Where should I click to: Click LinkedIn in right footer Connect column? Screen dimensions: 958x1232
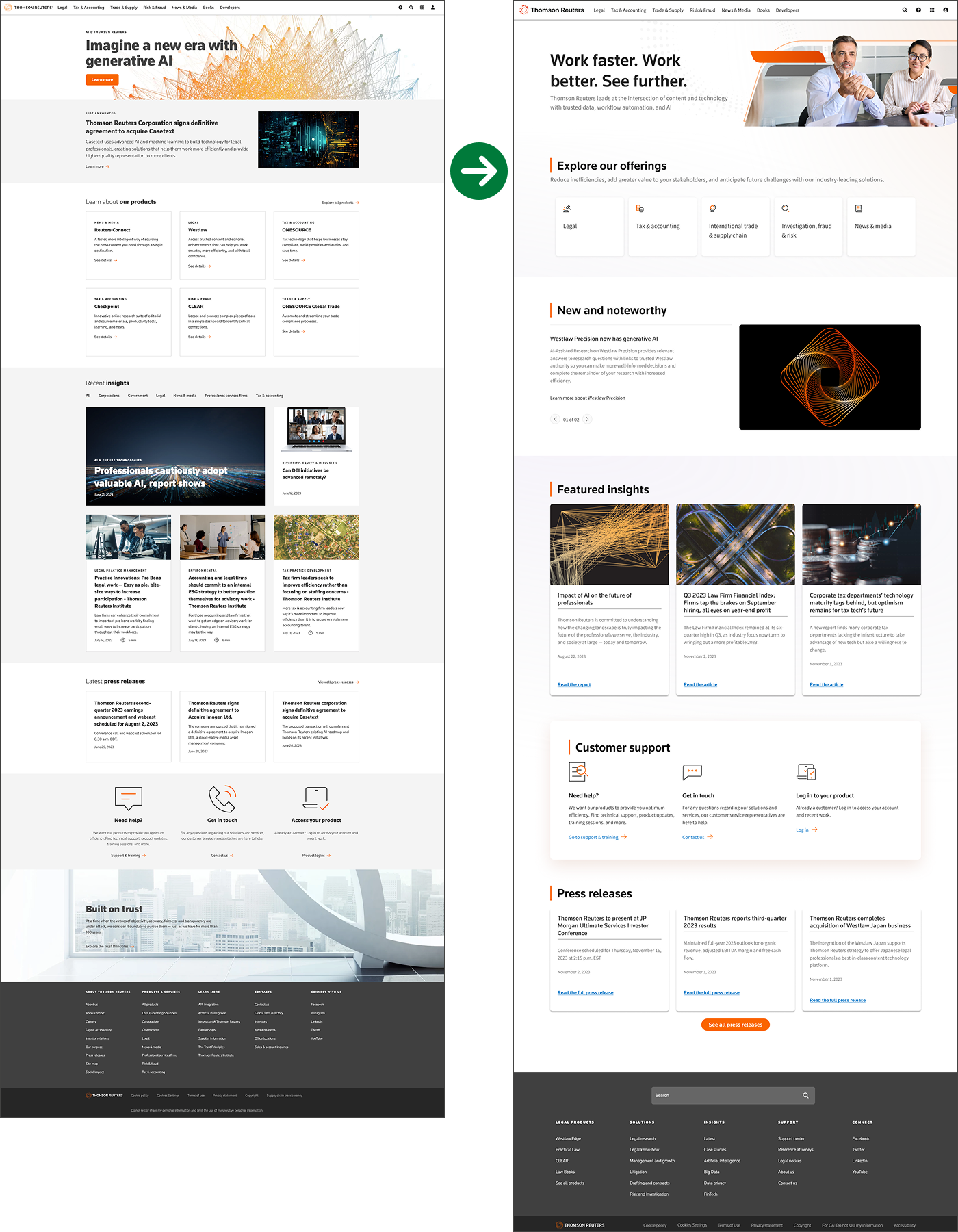pyautogui.click(x=859, y=1161)
